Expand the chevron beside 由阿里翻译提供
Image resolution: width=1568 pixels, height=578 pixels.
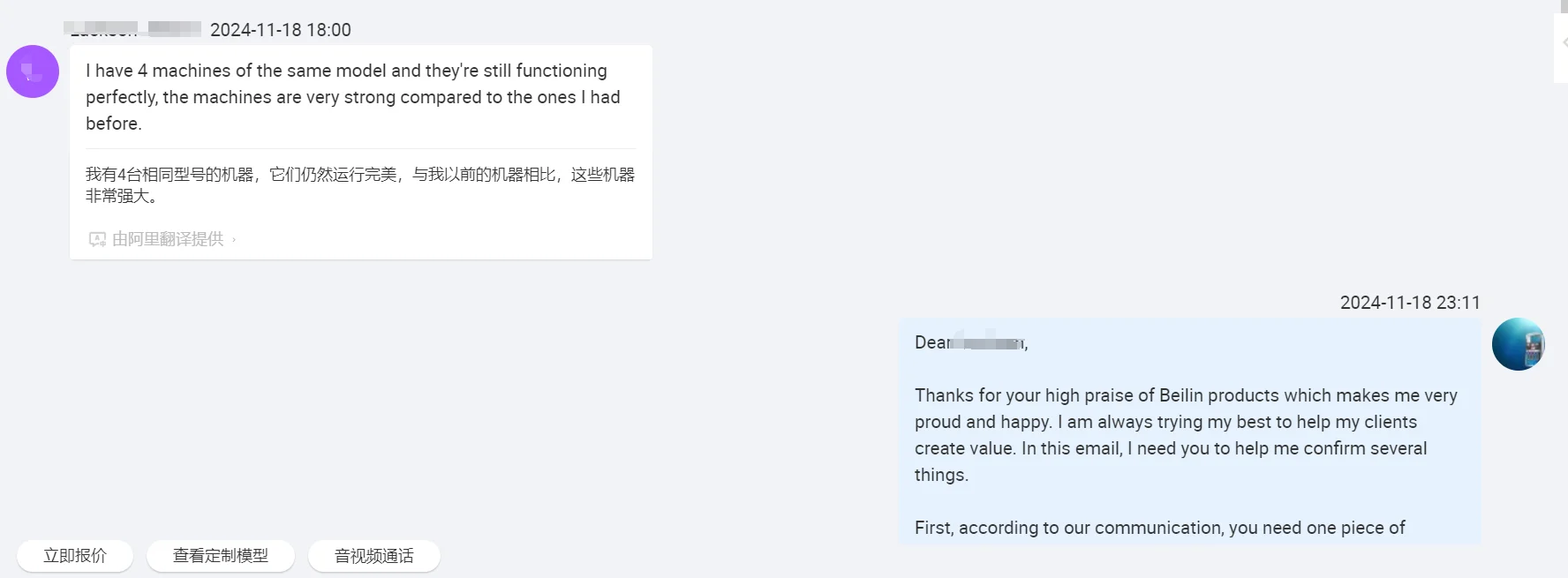click(234, 239)
